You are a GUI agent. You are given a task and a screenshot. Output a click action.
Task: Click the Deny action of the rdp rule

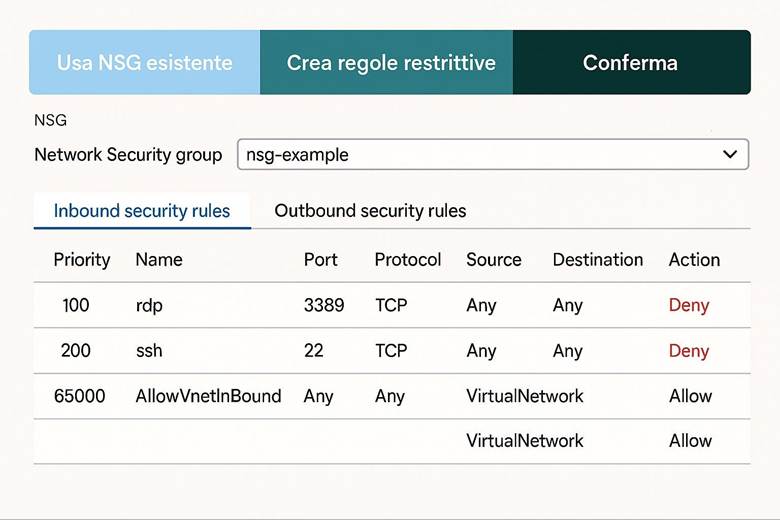tap(689, 305)
